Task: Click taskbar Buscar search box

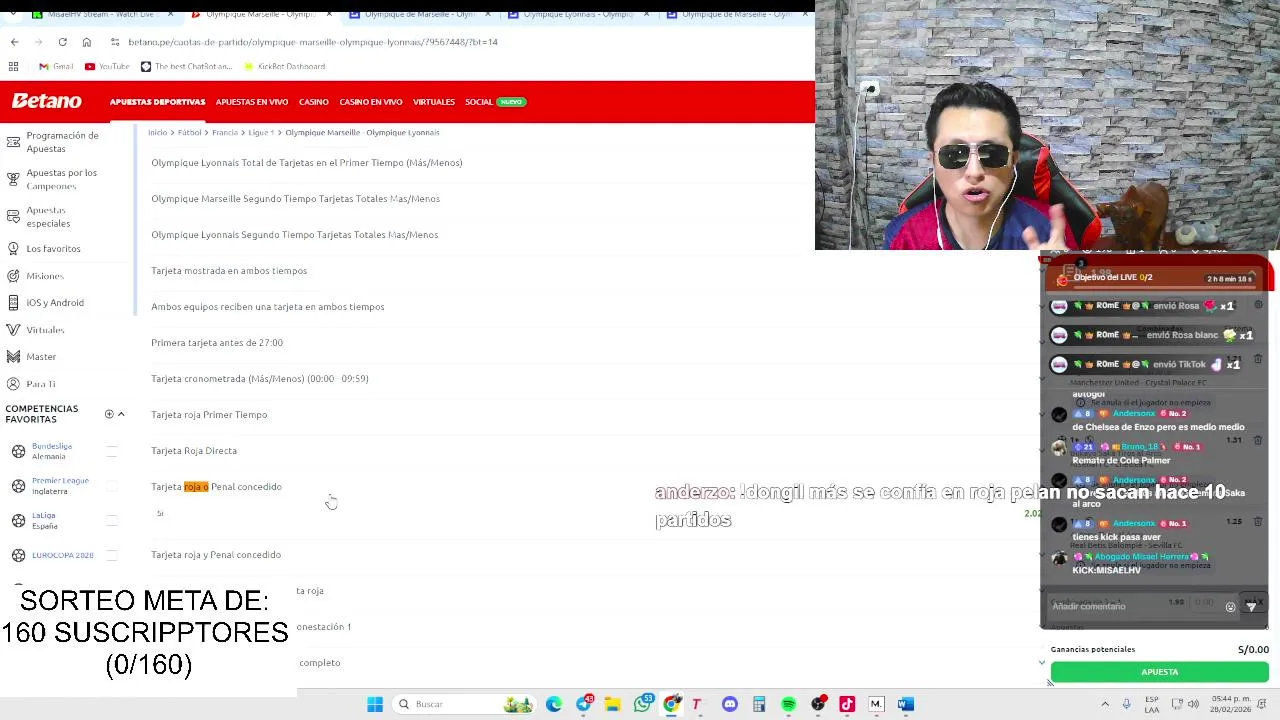Action: 465,704
